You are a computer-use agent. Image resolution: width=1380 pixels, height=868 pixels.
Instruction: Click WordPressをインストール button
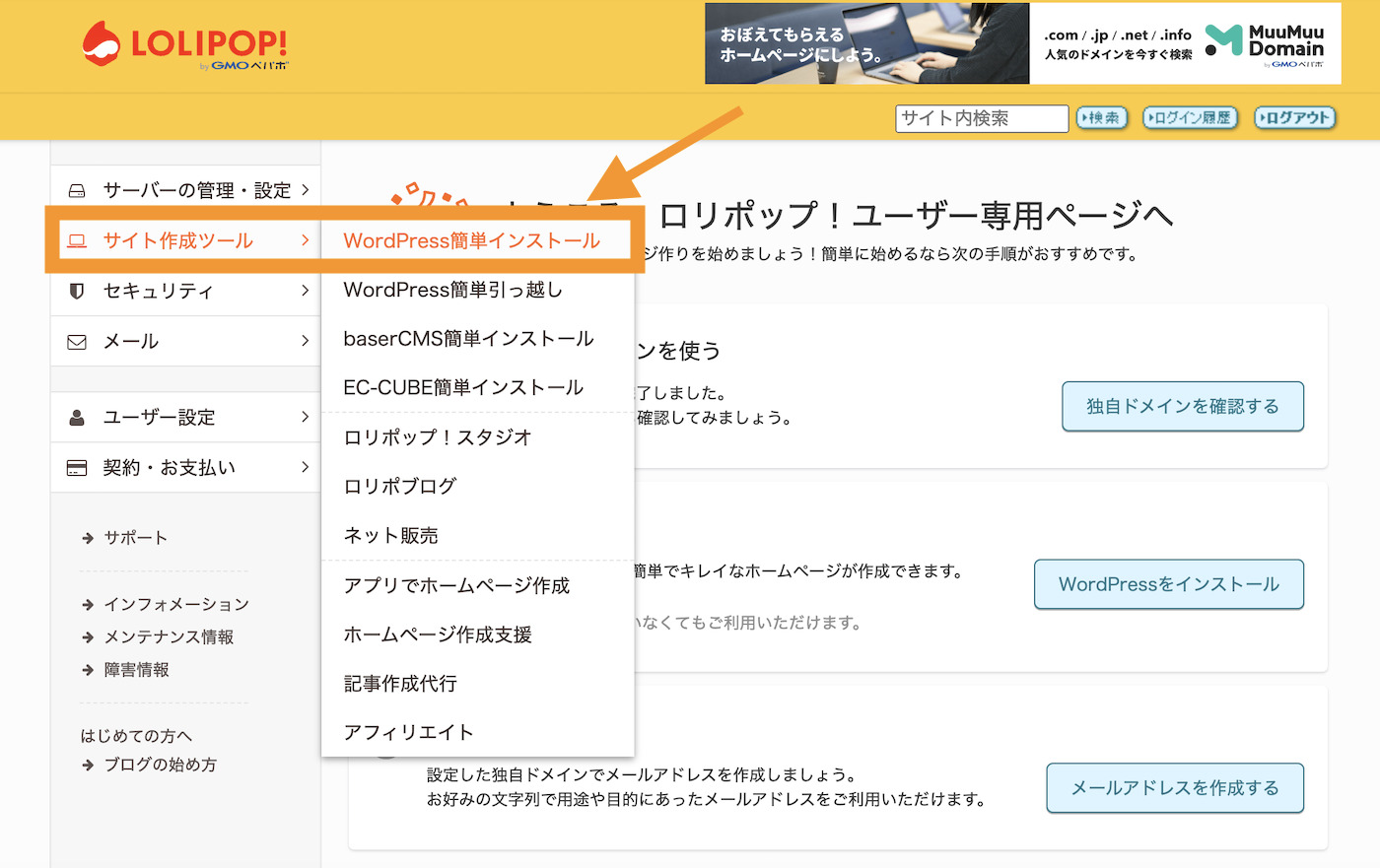click(1169, 584)
